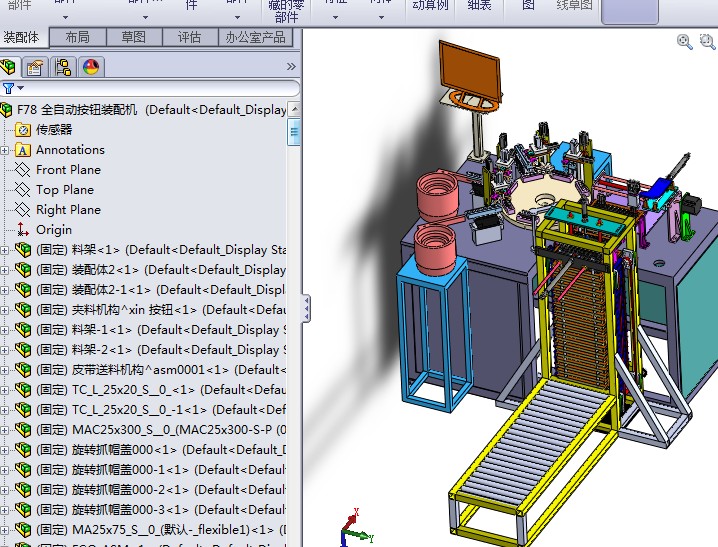
Task: Open the filter funnel dropdown arrow
Action: (x=20, y=88)
